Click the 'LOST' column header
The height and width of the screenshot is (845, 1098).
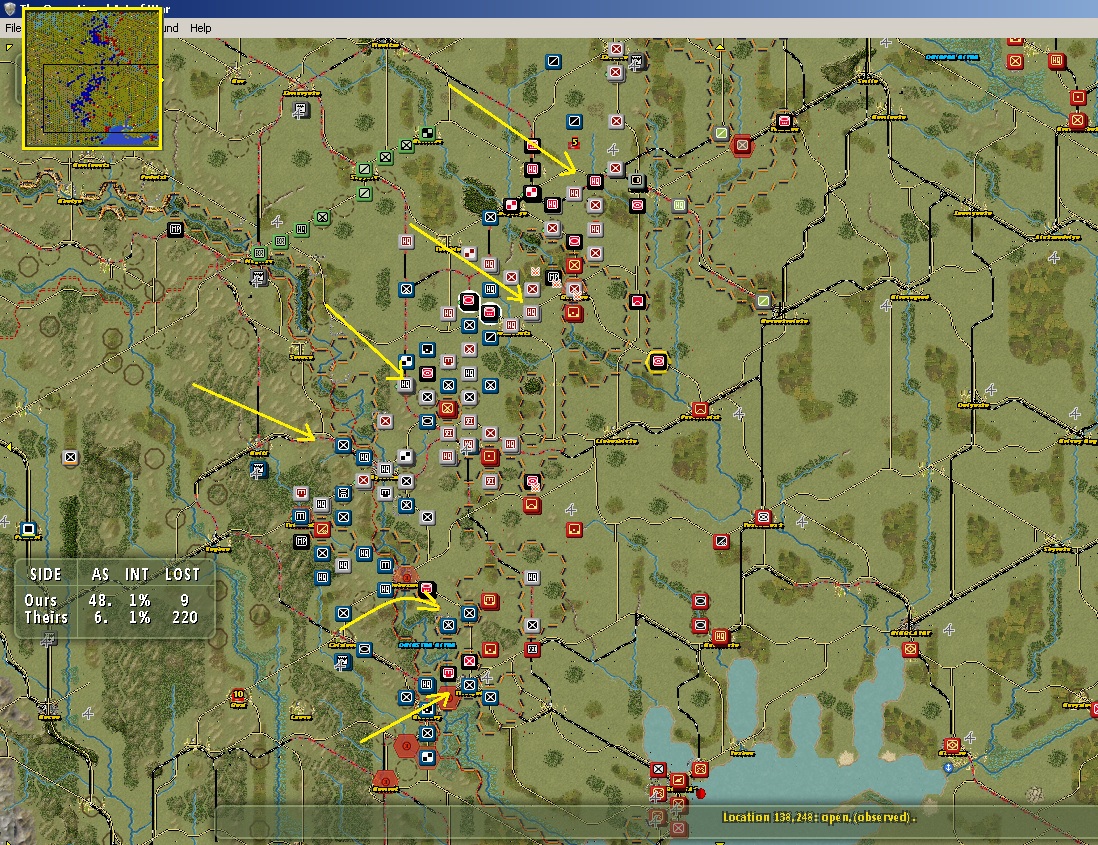pos(182,574)
